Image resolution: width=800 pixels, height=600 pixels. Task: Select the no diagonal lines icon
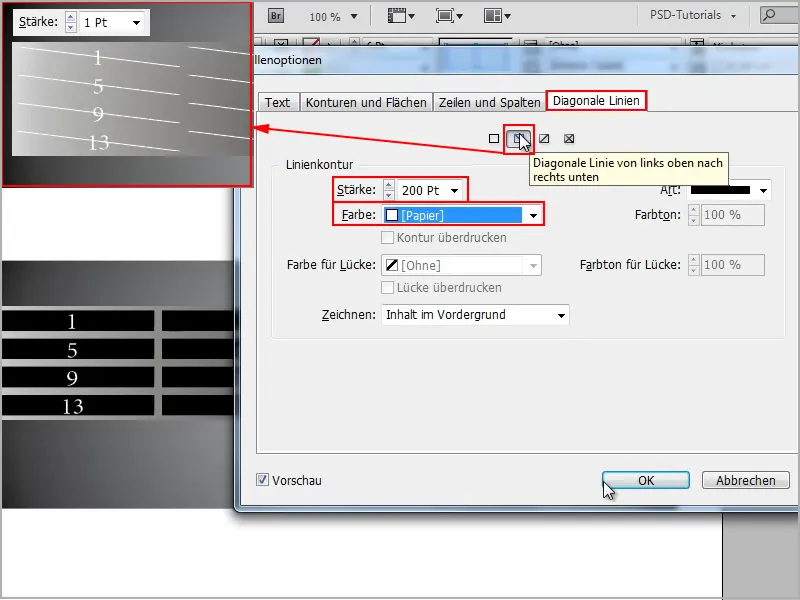(493, 139)
